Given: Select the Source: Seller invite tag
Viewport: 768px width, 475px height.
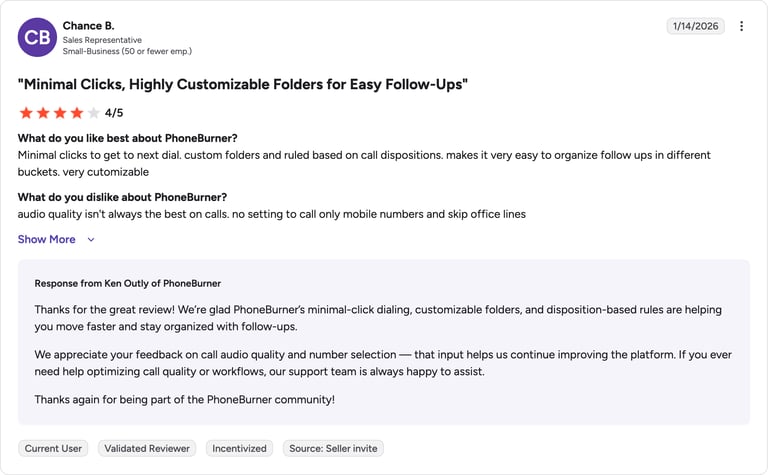Looking at the screenshot, I should click(x=333, y=449).
